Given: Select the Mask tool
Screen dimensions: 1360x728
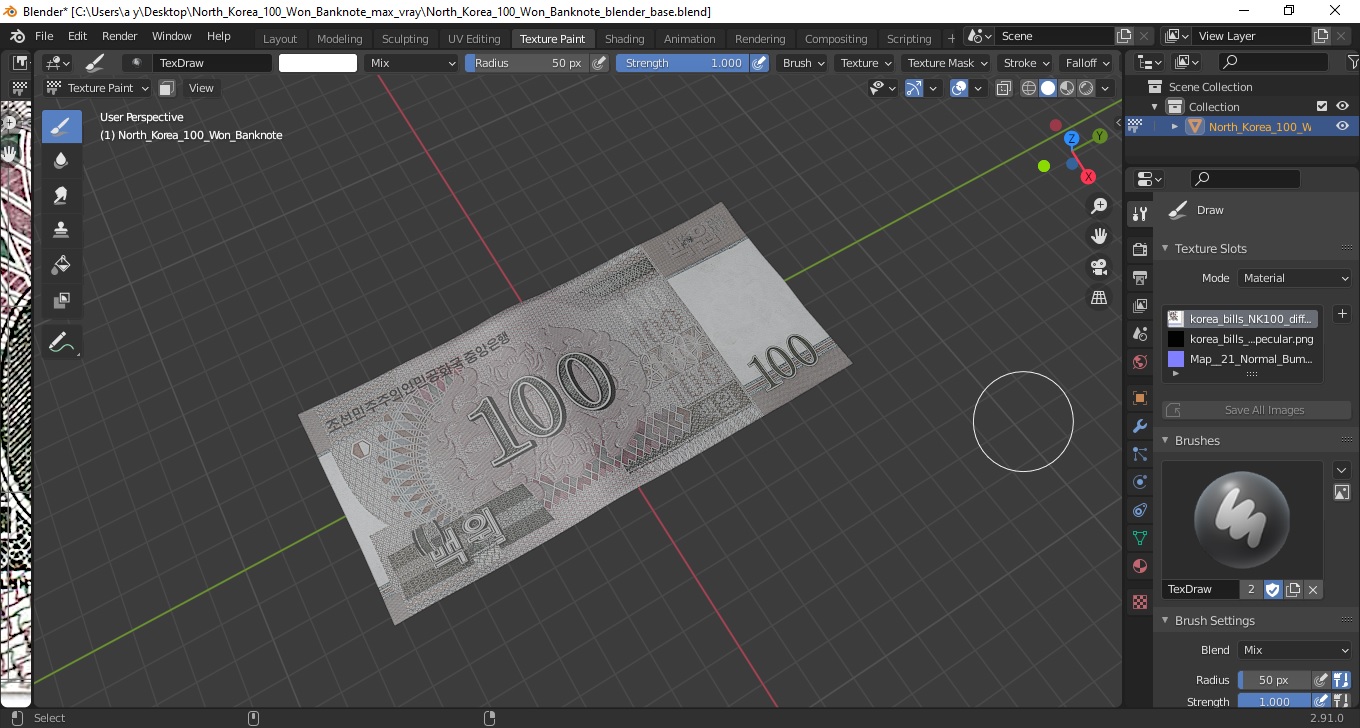Looking at the screenshot, I should 61,300.
